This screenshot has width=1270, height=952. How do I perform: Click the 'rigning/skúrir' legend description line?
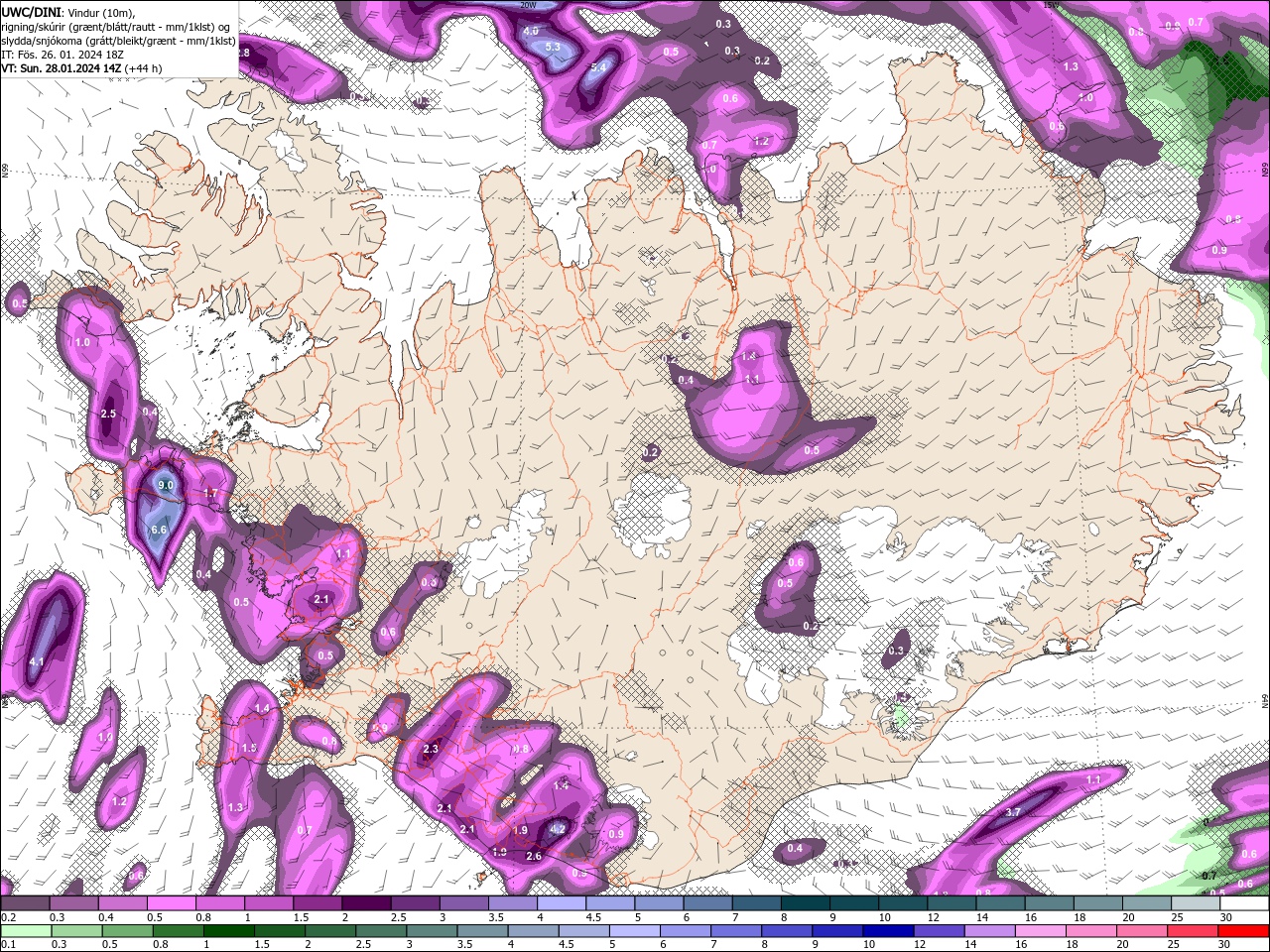117,27
